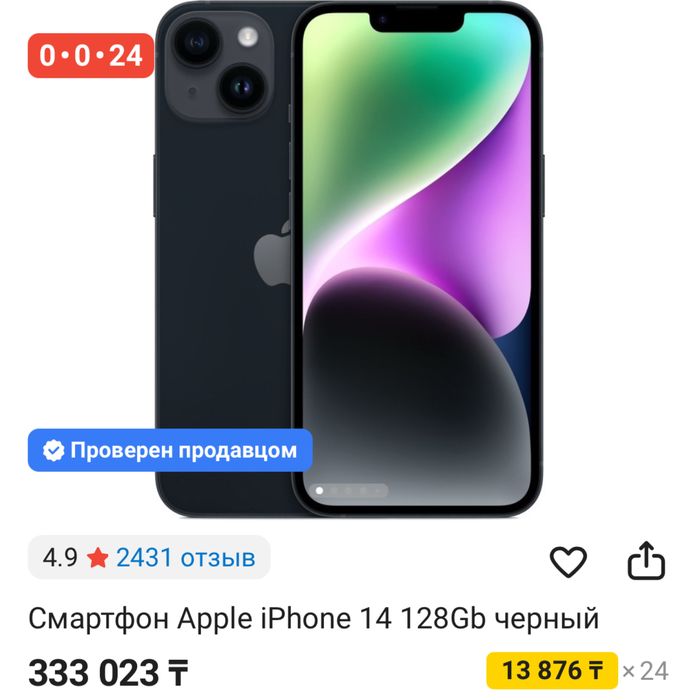697x700 pixels.
Task: Tap the 4.9 rating score
Action: click(60, 558)
